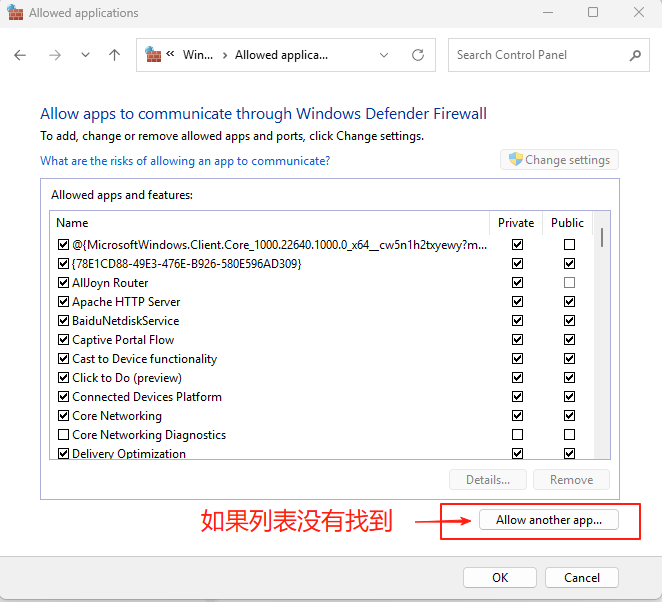The image size is (662, 602).
Task: Toggle BaiduNetdiskService name checkbox
Action: click(x=63, y=320)
